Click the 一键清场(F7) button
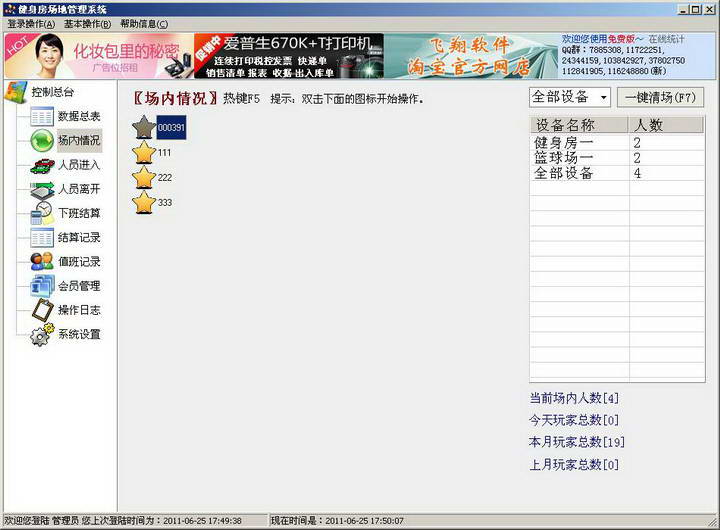The width and height of the screenshot is (720, 530). click(x=660, y=97)
